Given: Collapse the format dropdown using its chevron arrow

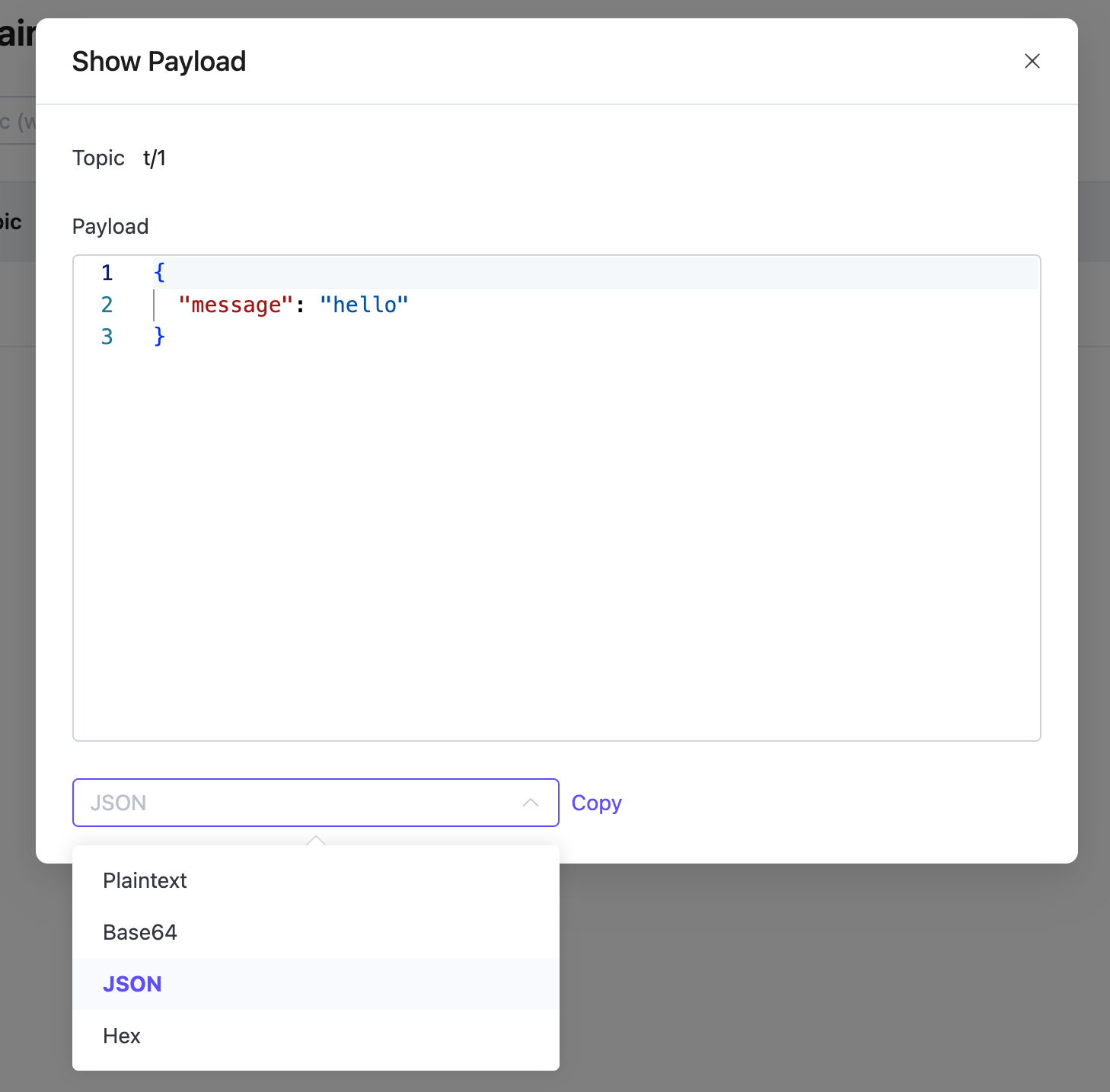Looking at the screenshot, I should [x=531, y=803].
